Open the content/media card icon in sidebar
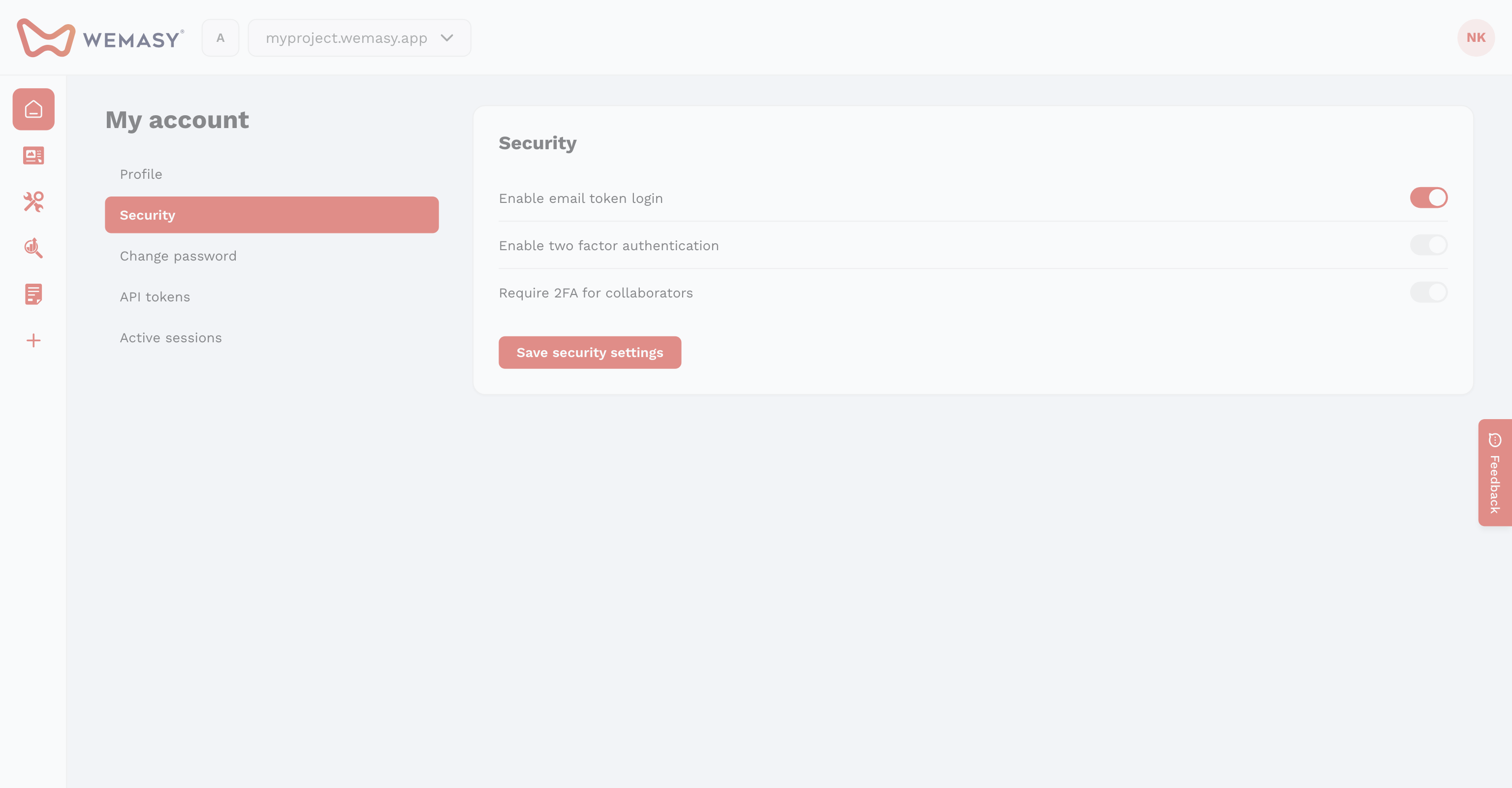This screenshot has height=788, width=1512. (33, 156)
